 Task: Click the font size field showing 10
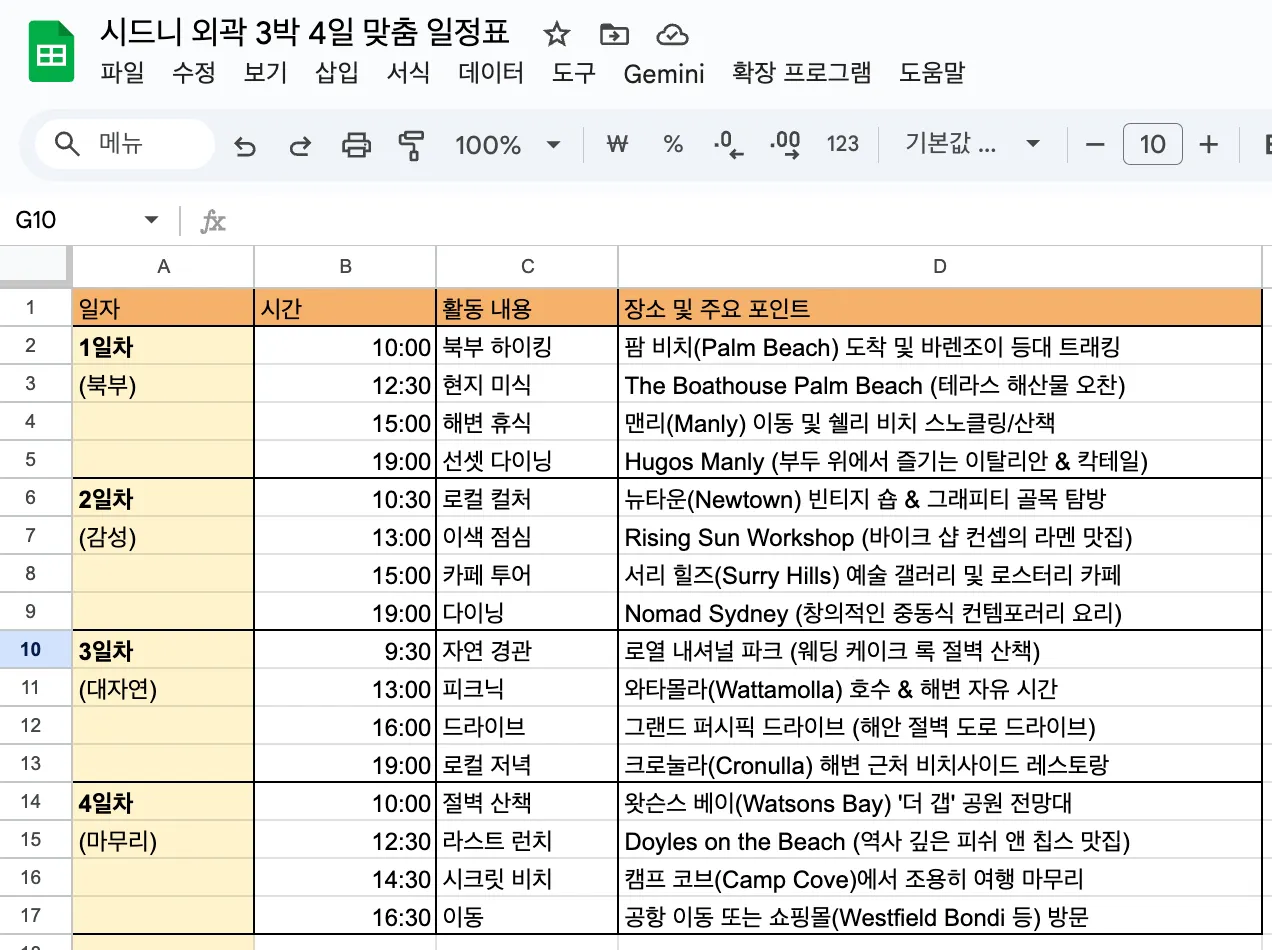(x=1152, y=145)
